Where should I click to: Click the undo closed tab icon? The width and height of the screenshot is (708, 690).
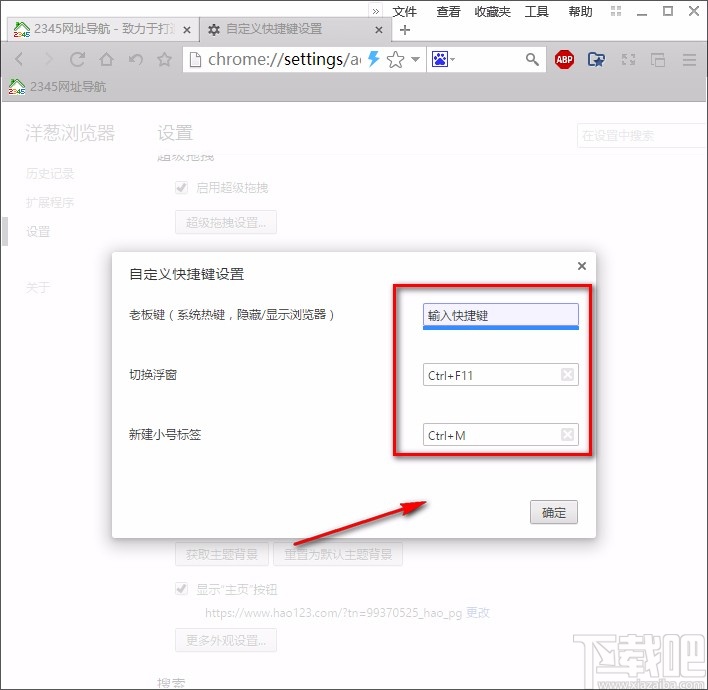point(135,59)
